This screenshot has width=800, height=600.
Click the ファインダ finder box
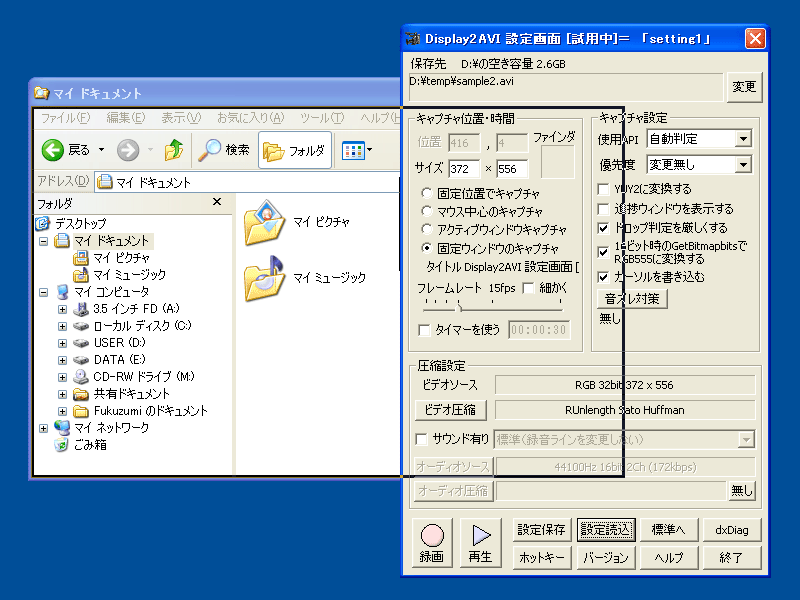[x=558, y=162]
